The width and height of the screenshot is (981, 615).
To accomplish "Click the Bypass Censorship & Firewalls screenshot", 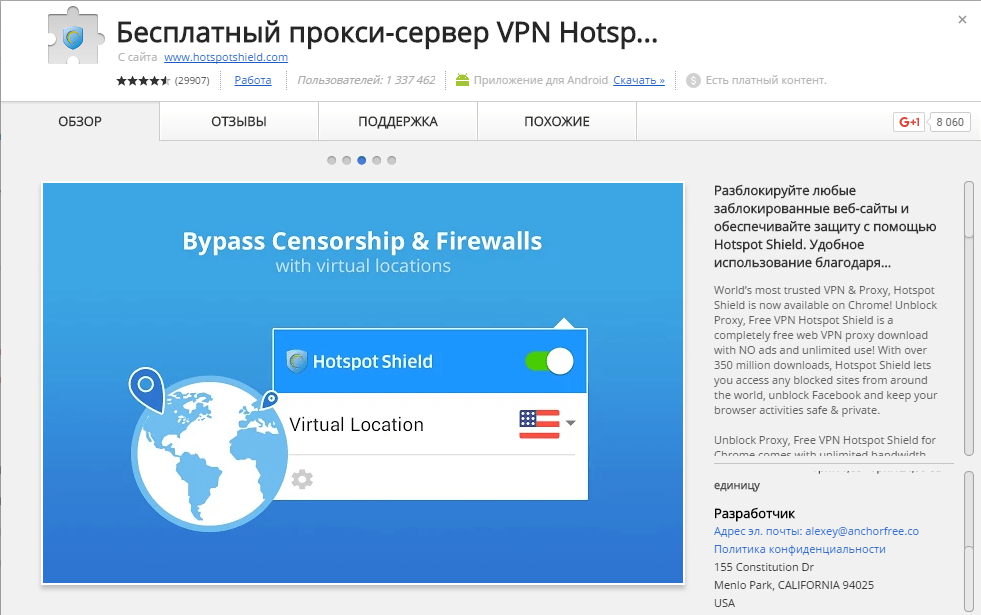I will (363, 383).
